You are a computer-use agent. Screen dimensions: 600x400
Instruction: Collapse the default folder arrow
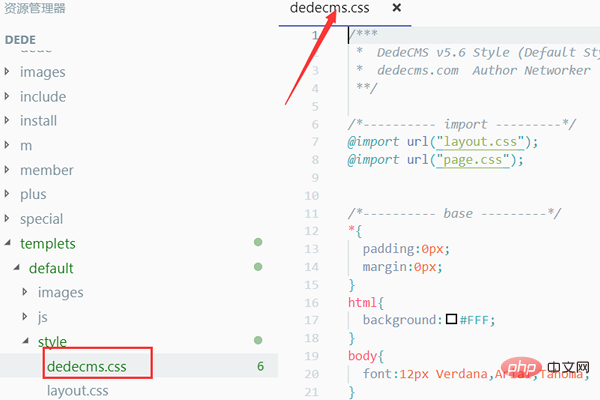pyautogui.click(x=16, y=267)
